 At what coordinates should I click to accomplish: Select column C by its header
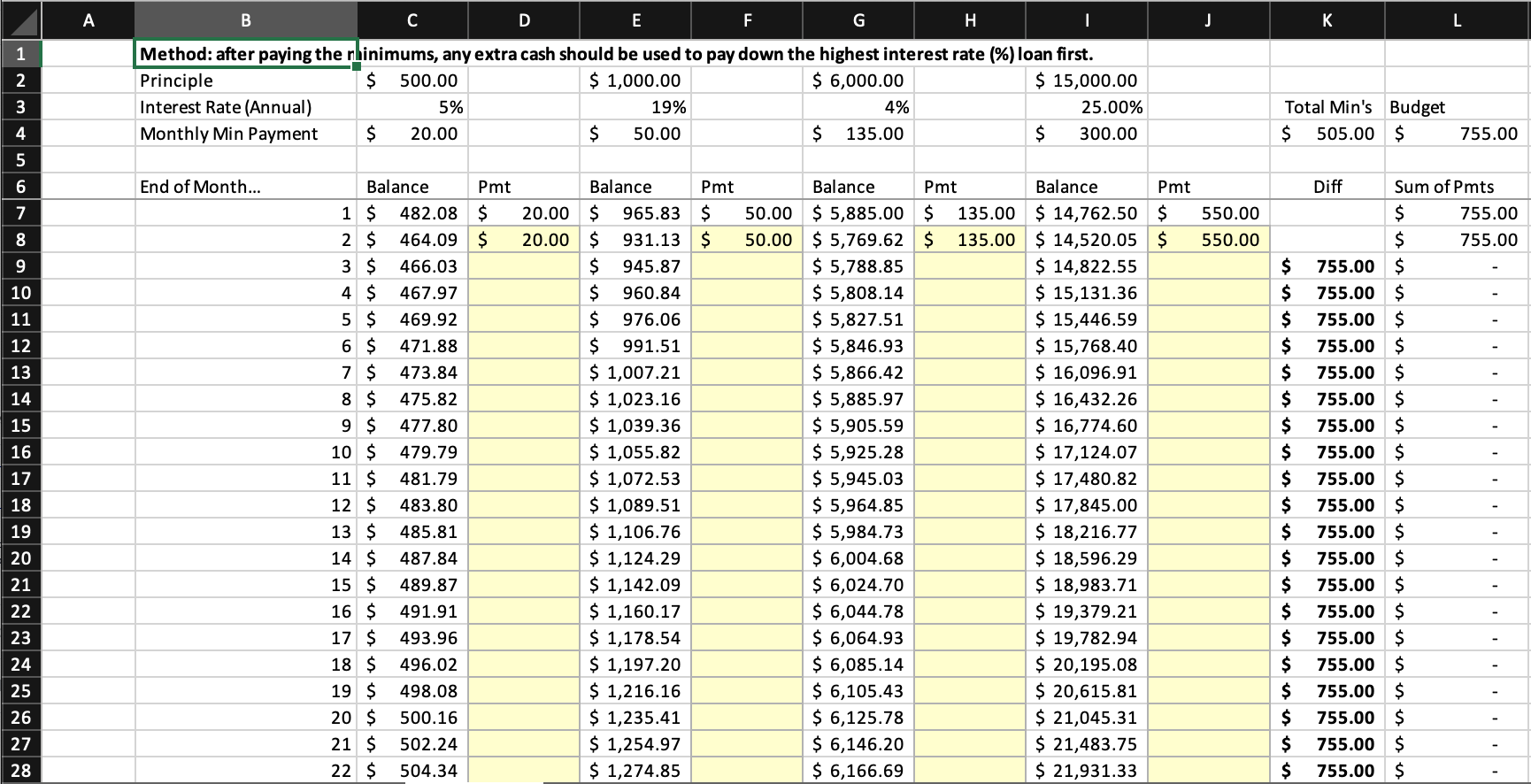pos(412,20)
